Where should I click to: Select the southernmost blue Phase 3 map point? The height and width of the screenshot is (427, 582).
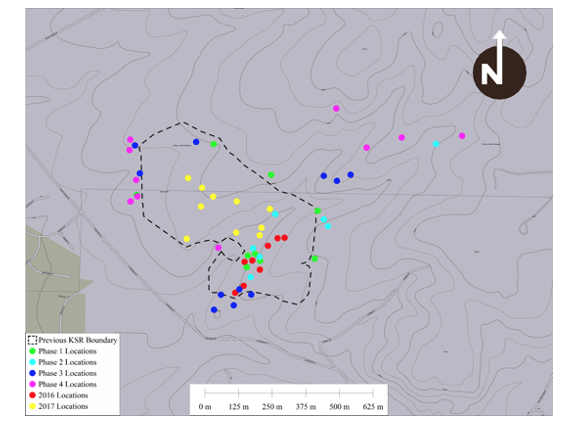point(214,310)
